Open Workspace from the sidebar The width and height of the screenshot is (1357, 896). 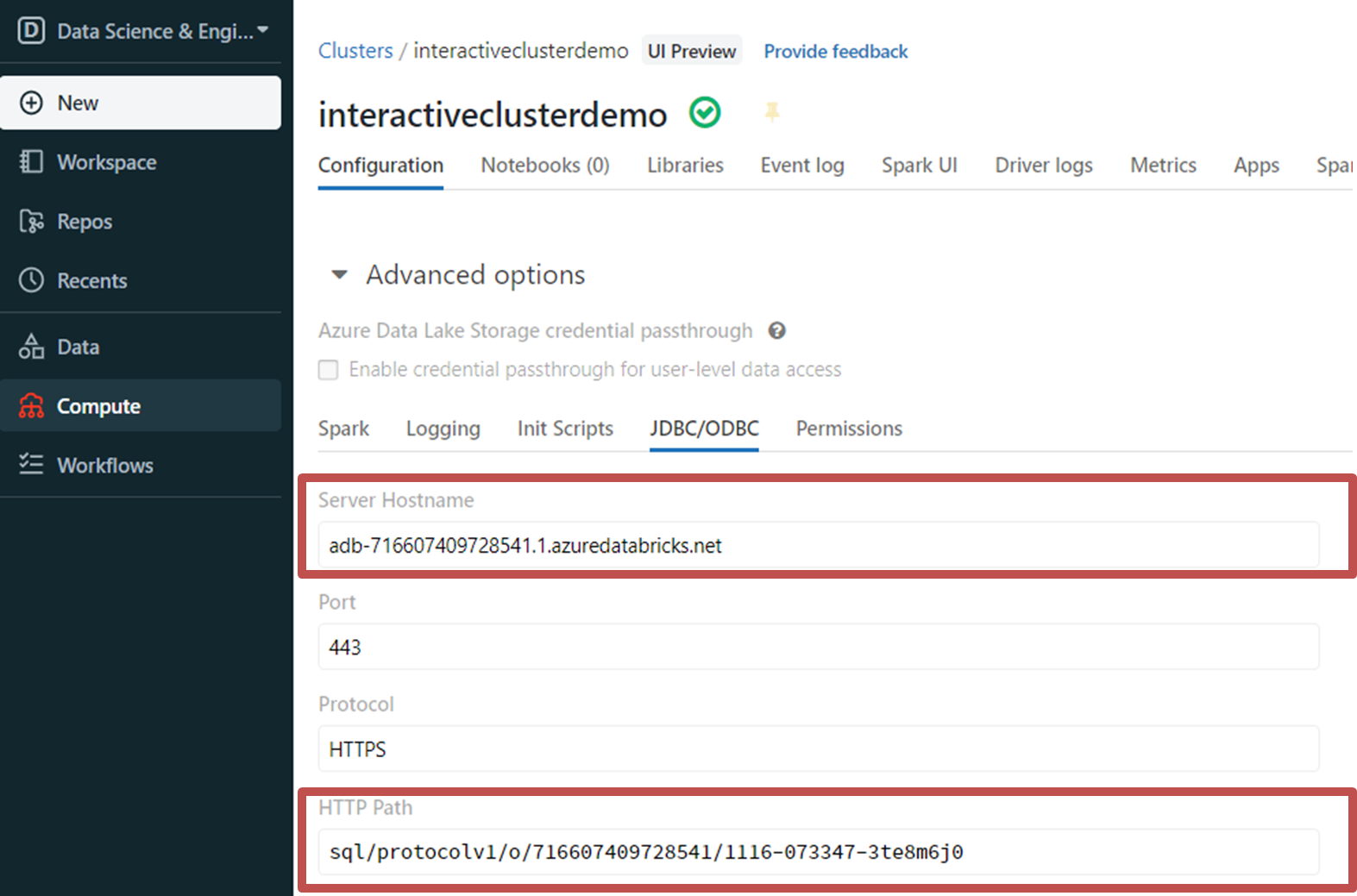(141, 162)
